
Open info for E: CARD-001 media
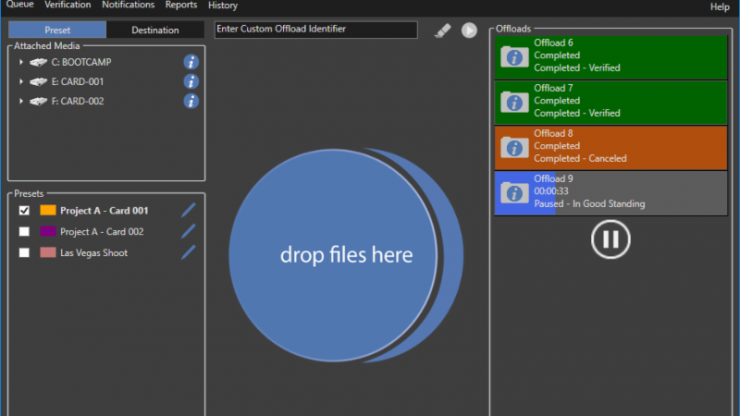(x=191, y=81)
